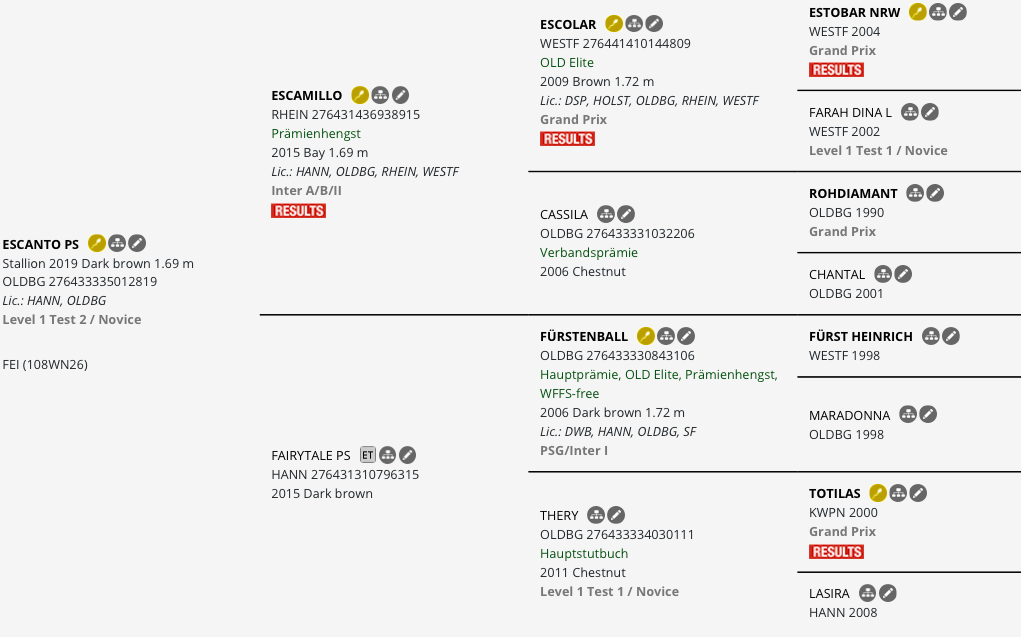The height and width of the screenshot is (637, 1021).
Task: Open the Results button under Estobar NRW
Action: coord(836,70)
